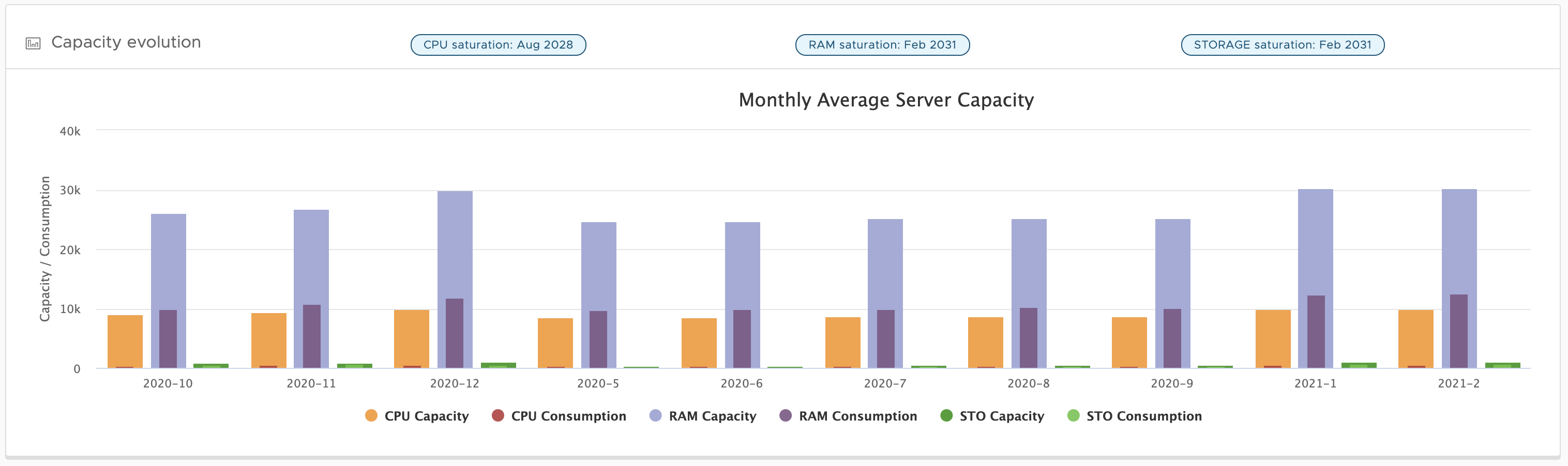Toggle CPU Consumption legend series

[559, 416]
